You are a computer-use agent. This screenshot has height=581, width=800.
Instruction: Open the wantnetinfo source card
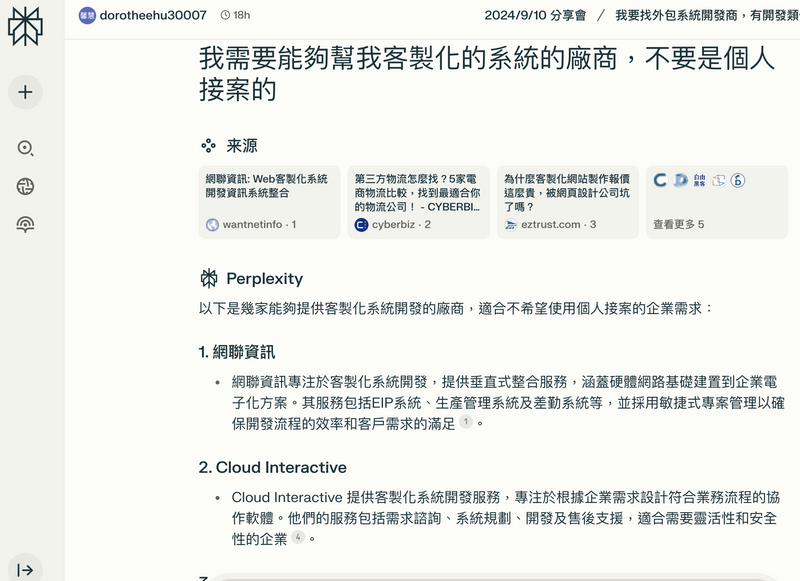click(x=269, y=201)
